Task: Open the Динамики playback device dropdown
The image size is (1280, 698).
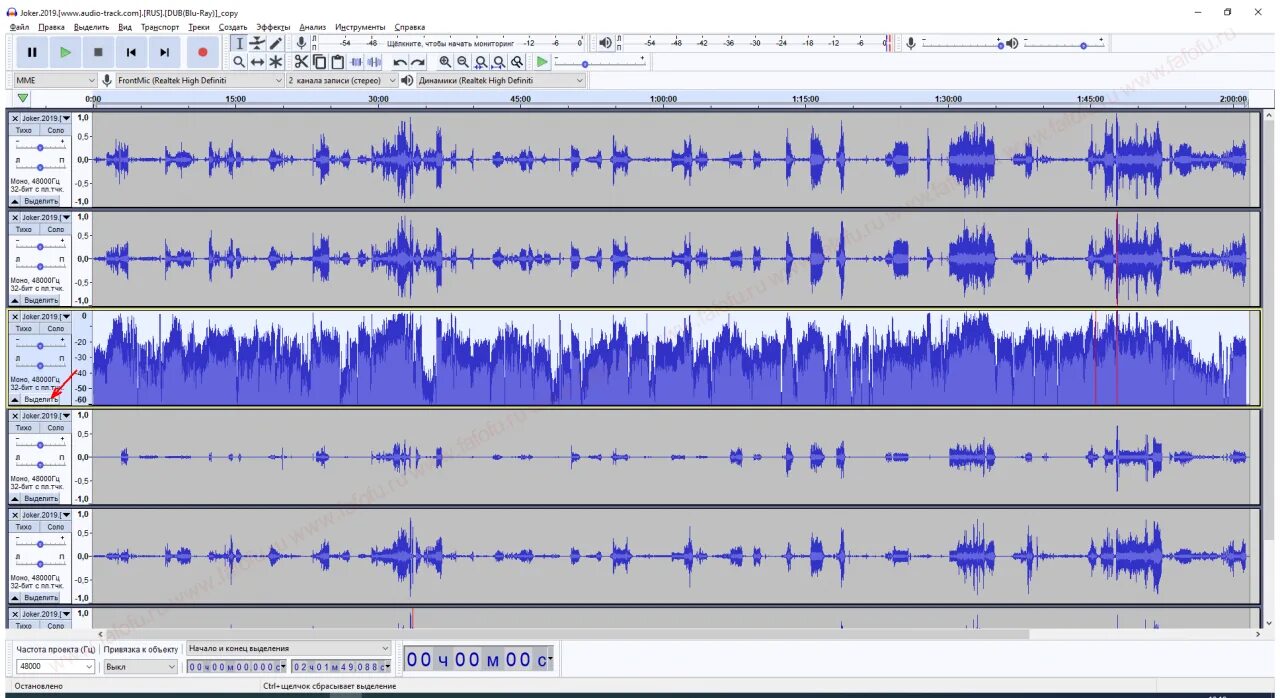Action: click(x=500, y=80)
